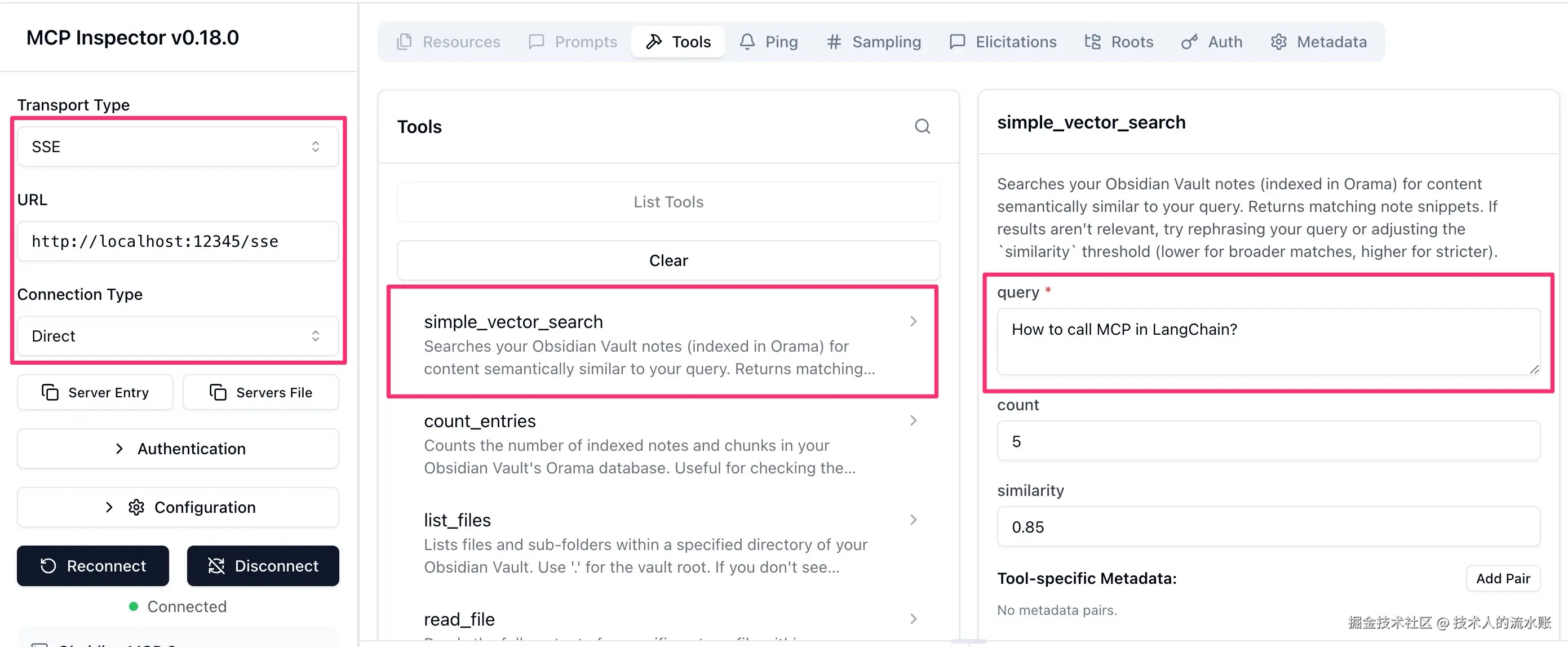The image size is (1568, 647).
Task: Open the Transport Type SSE dropdown
Action: pyautogui.click(x=178, y=147)
